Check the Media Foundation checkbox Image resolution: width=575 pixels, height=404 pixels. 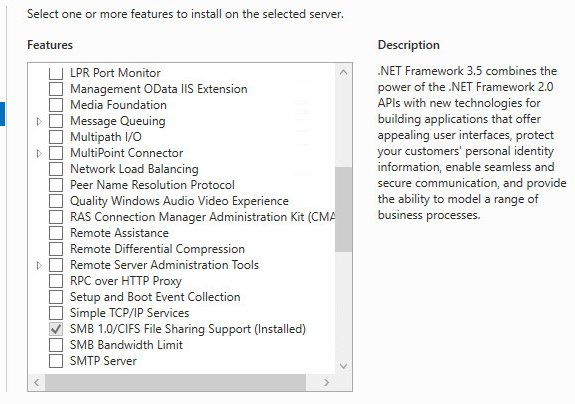[56, 105]
